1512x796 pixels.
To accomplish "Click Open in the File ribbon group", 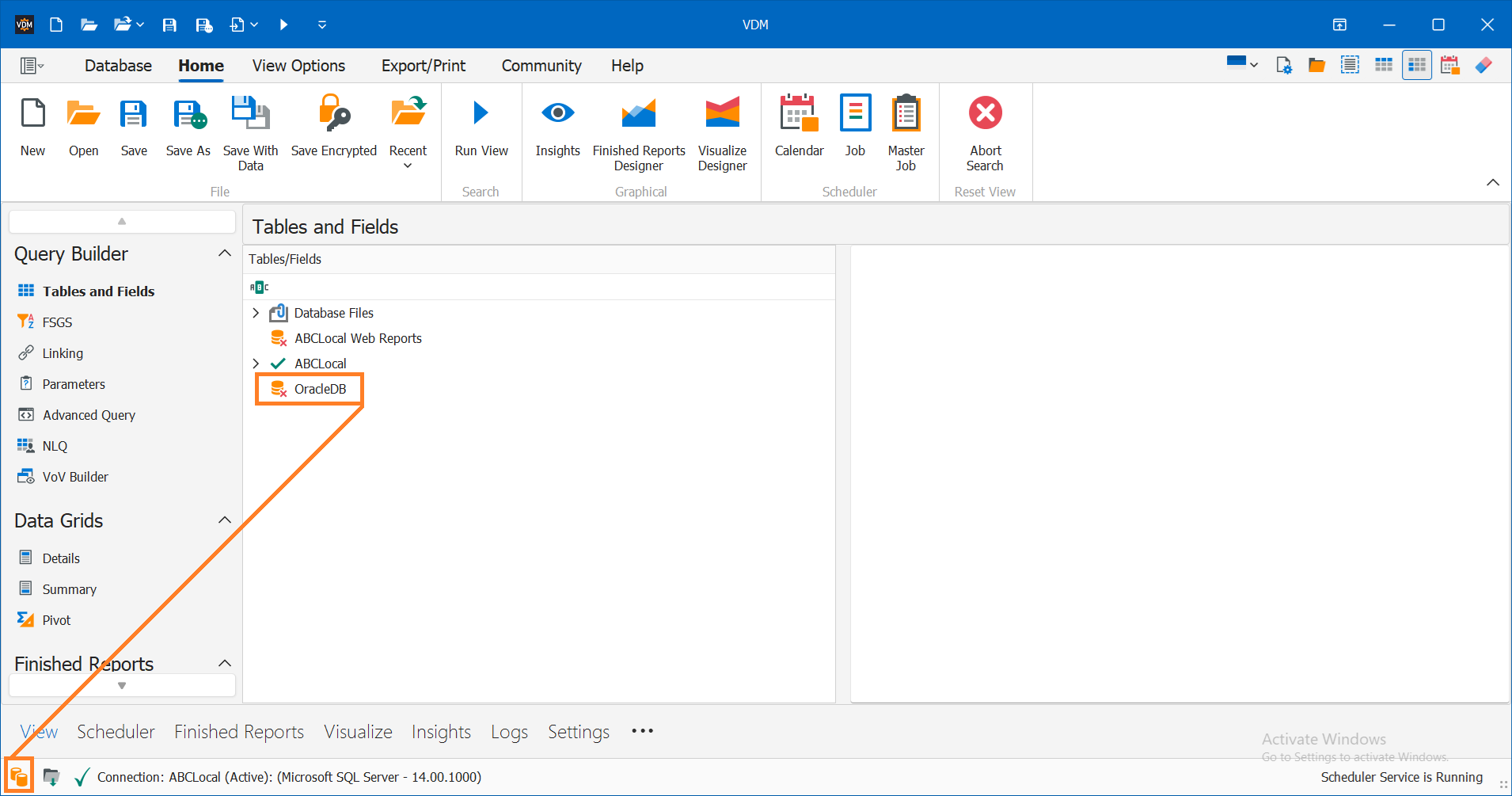I will tap(83, 127).
